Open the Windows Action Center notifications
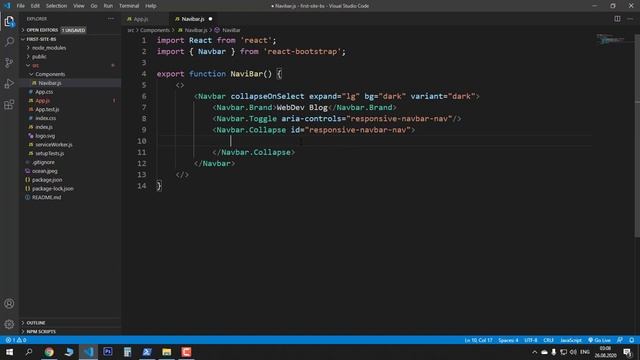The image size is (640, 360). [x=628, y=352]
